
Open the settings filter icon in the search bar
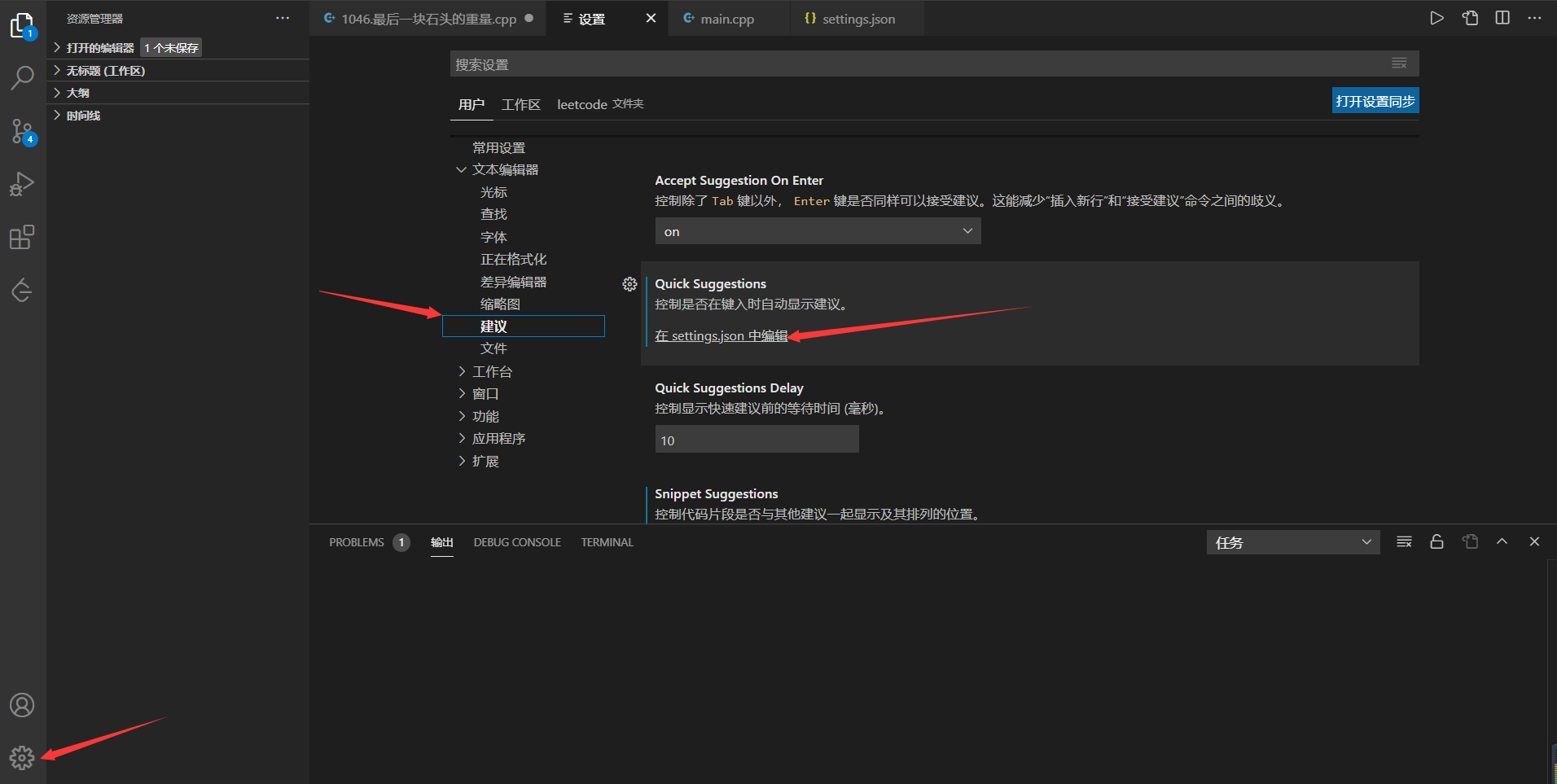click(1399, 63)
